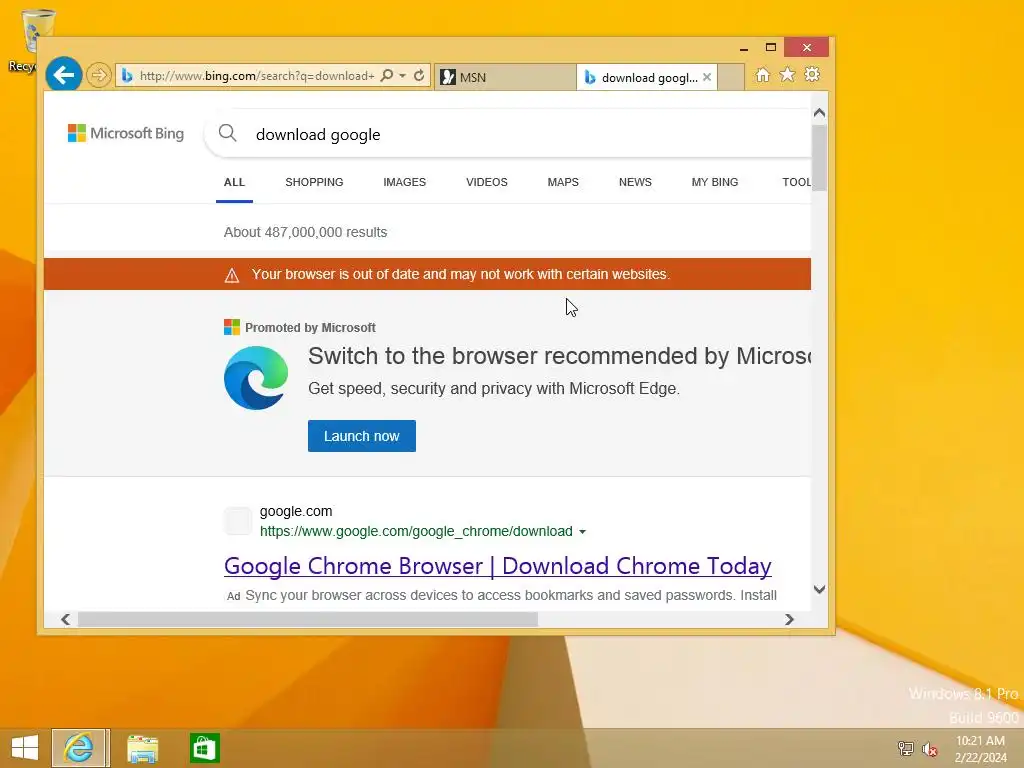Image resolution: width=1024 pixels, height=768 pixels.
Task: Click the horizontal scrollbar thumb
Action: pyautogui.click(x=308, y=619)
